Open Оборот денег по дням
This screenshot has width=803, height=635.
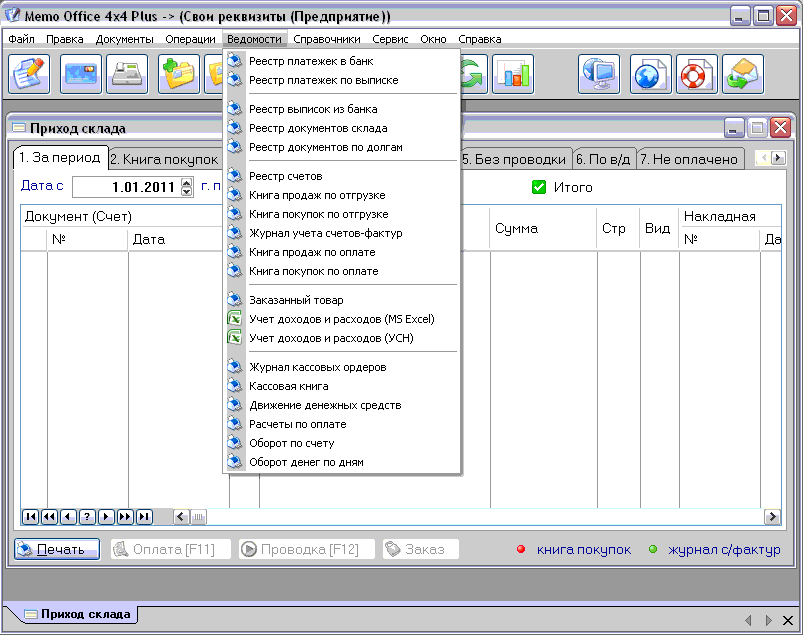342,462
